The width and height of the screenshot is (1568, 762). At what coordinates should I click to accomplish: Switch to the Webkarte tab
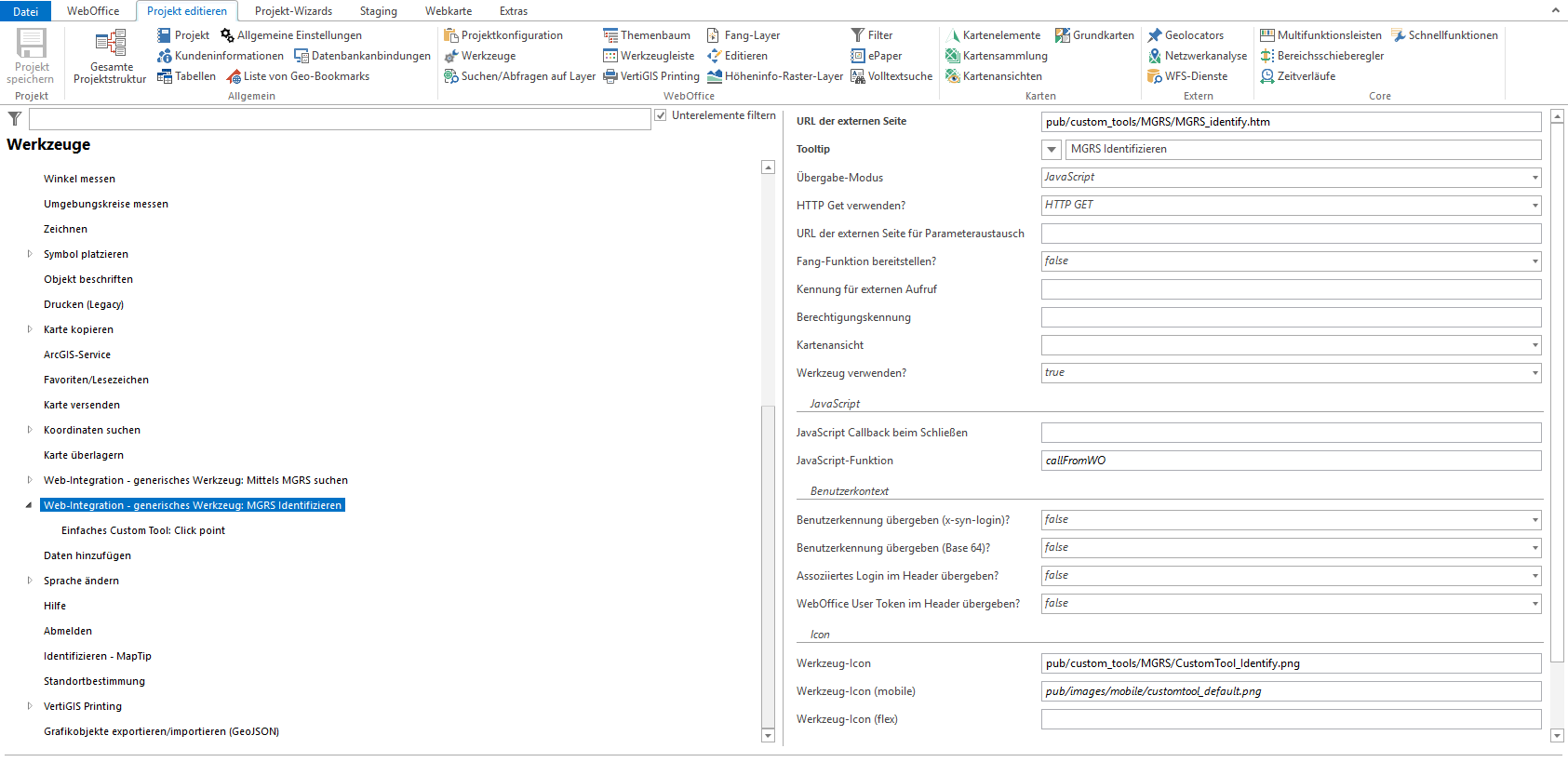[449, 11]
